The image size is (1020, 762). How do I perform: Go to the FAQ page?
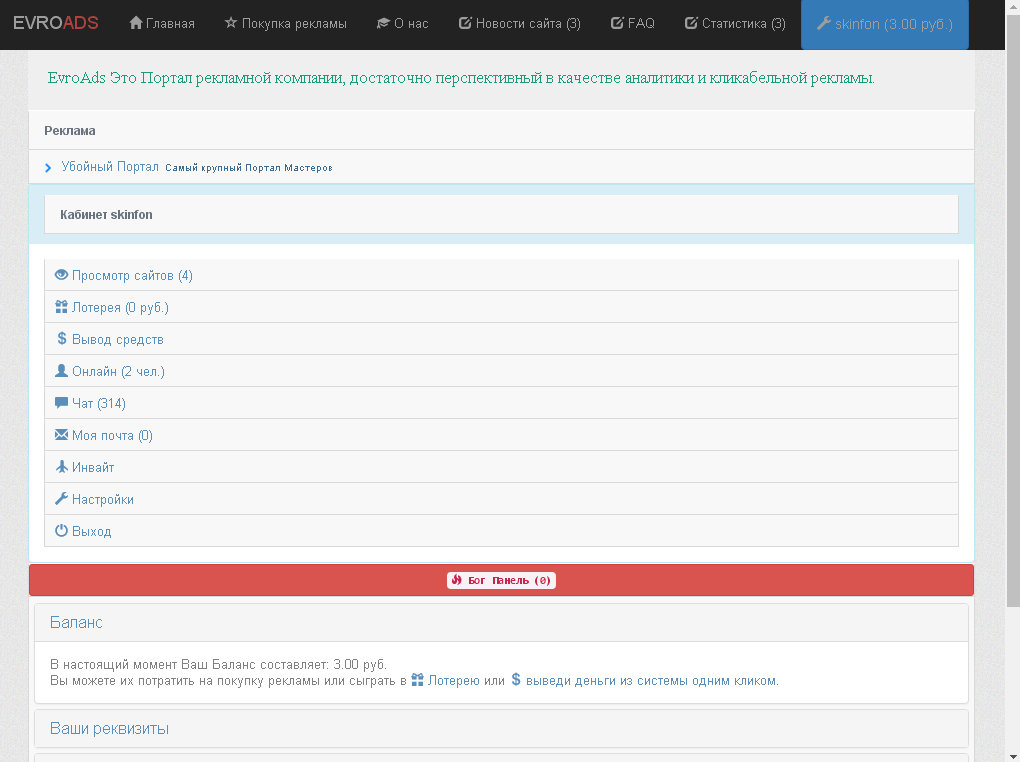coord(632,24)
